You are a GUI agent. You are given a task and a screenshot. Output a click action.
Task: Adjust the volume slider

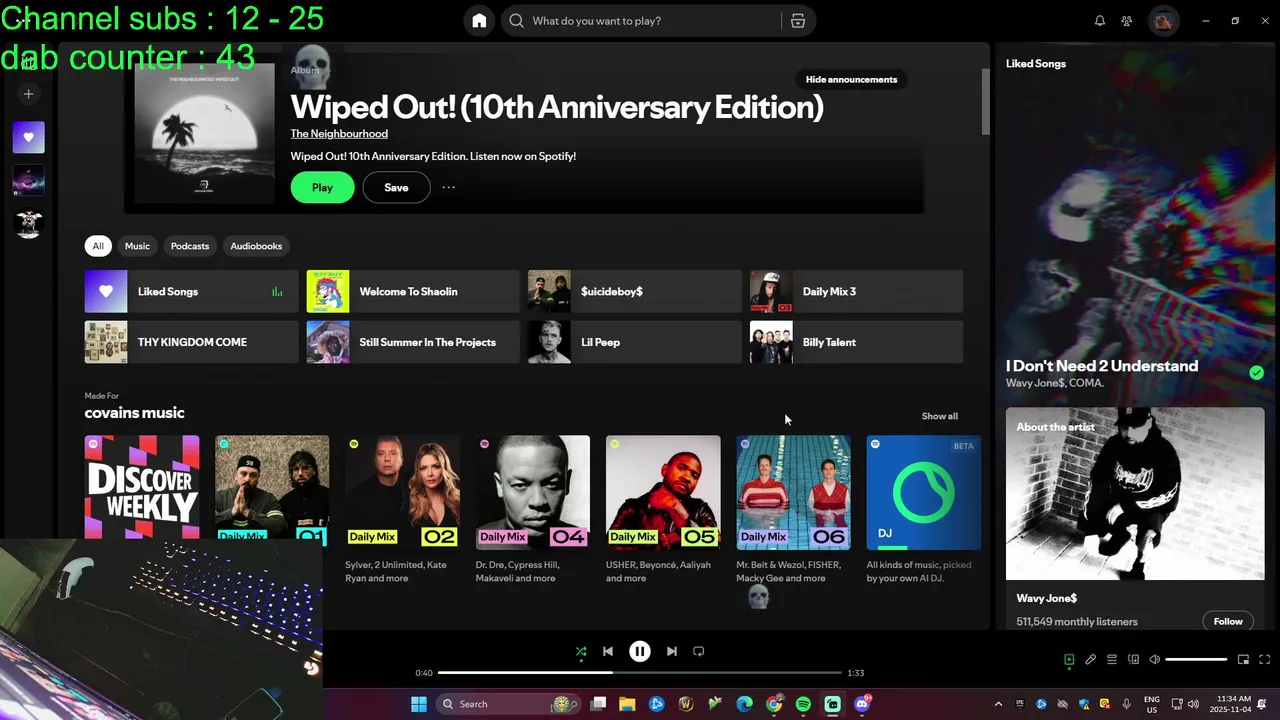click(1196, 660)
